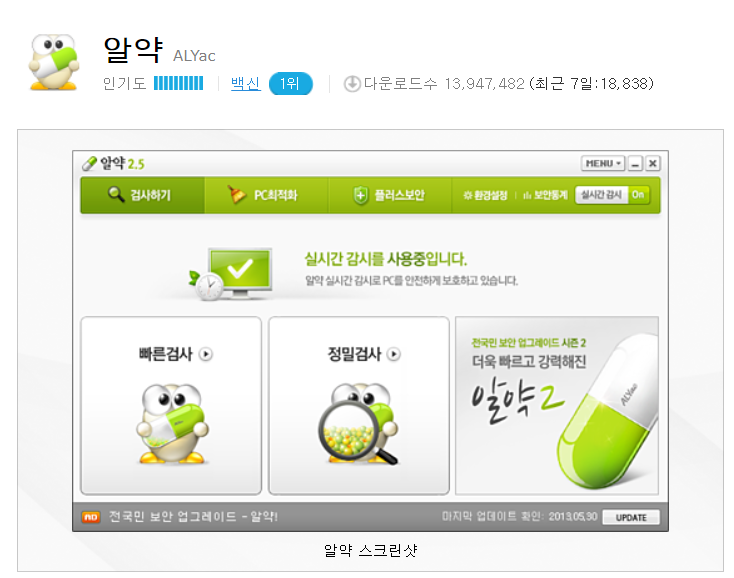
Task: Click the download count arrow icon
Action: (x=352, y=84)
